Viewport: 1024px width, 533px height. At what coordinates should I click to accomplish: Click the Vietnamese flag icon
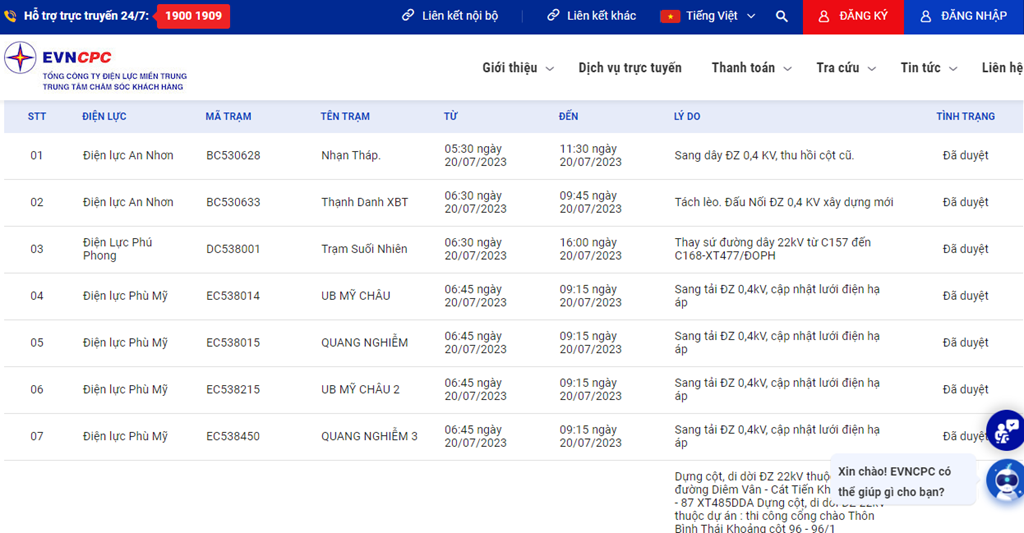[670, 16]
